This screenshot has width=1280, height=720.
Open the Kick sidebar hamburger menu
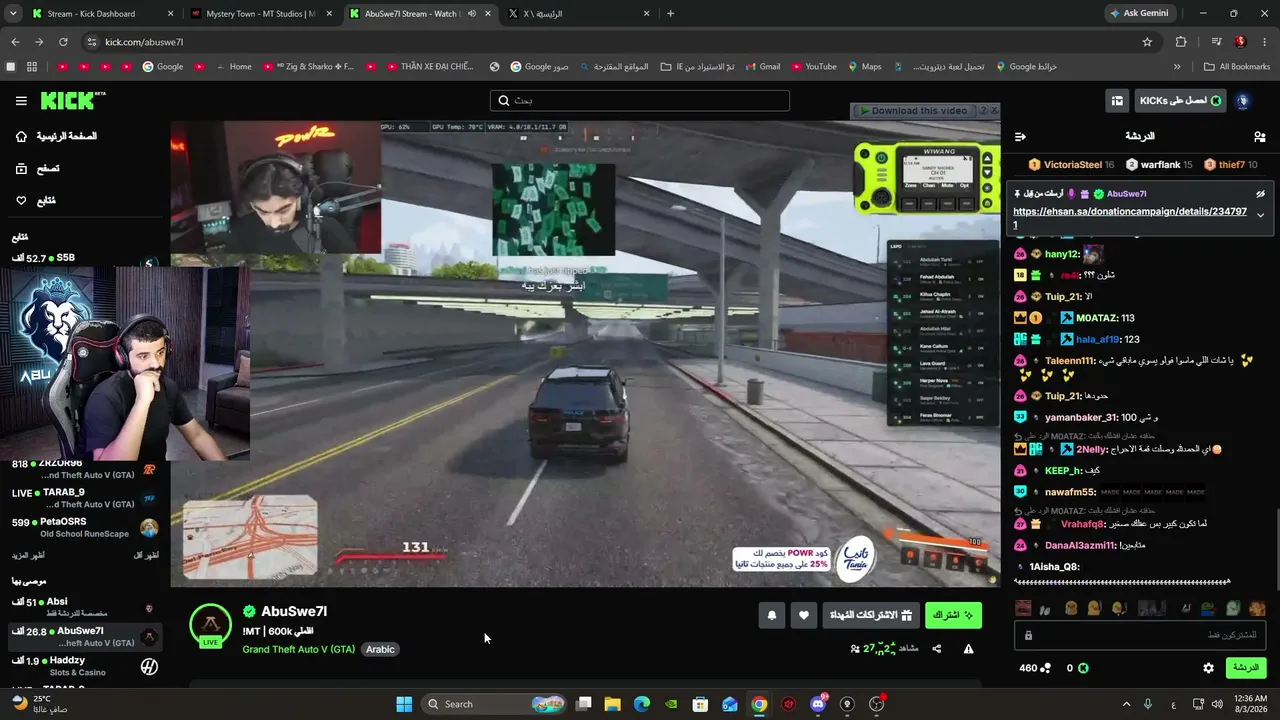coord(21,101)
